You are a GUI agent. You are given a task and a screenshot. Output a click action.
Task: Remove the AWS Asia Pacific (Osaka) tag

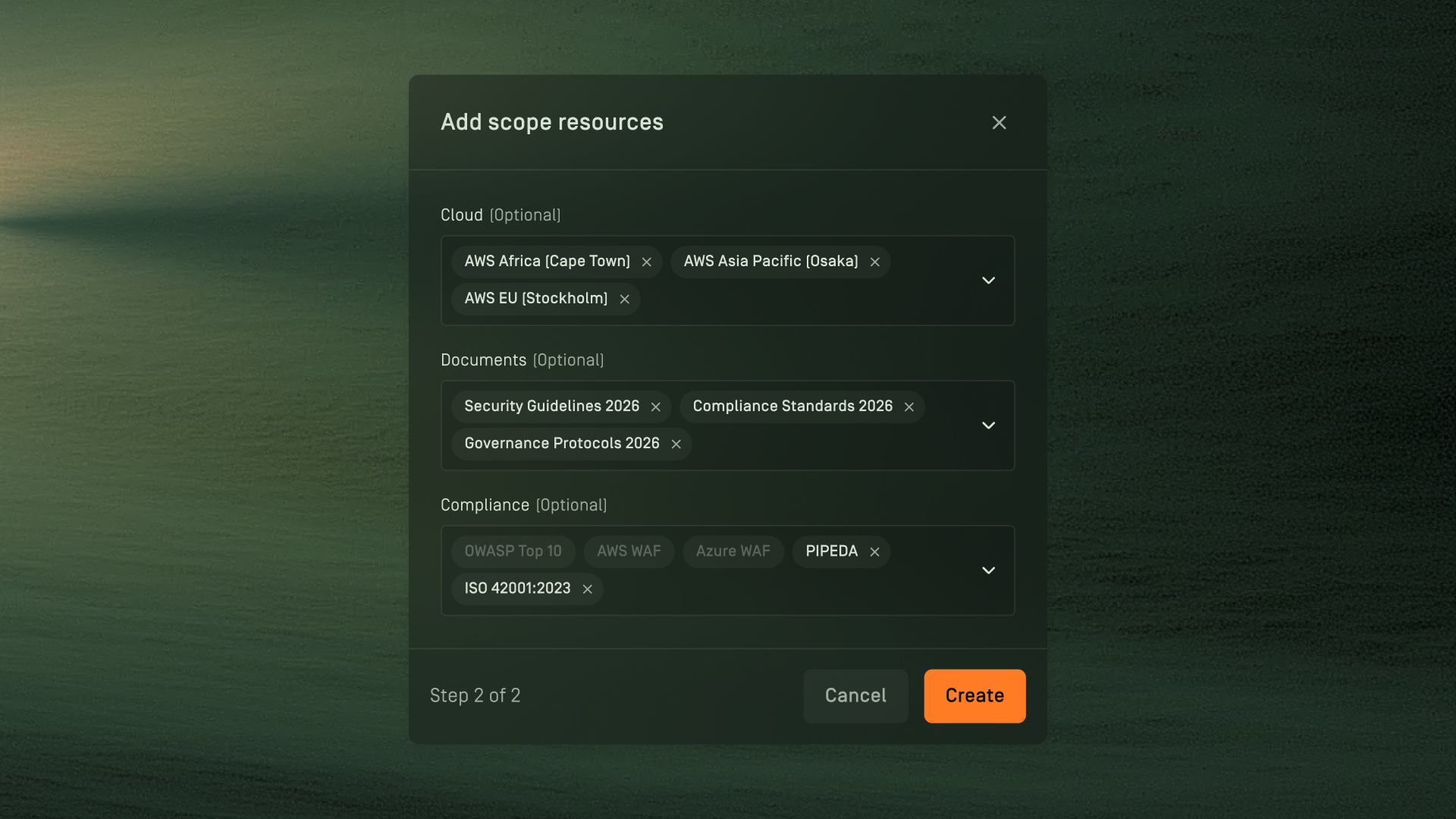click(x=875, y=262)
